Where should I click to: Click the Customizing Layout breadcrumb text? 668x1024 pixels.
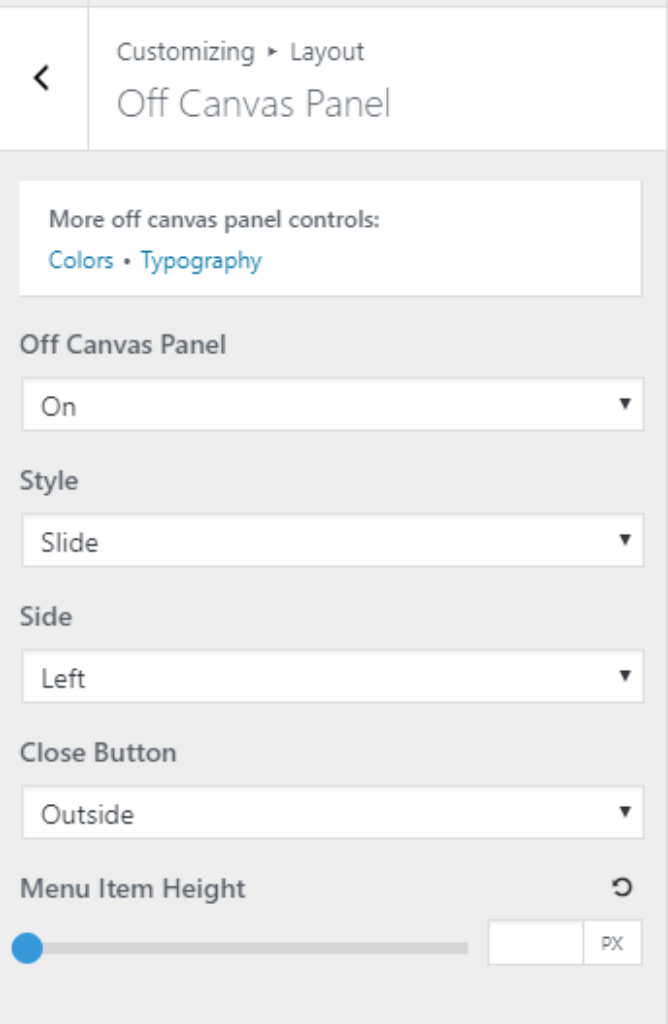point(240,52)
